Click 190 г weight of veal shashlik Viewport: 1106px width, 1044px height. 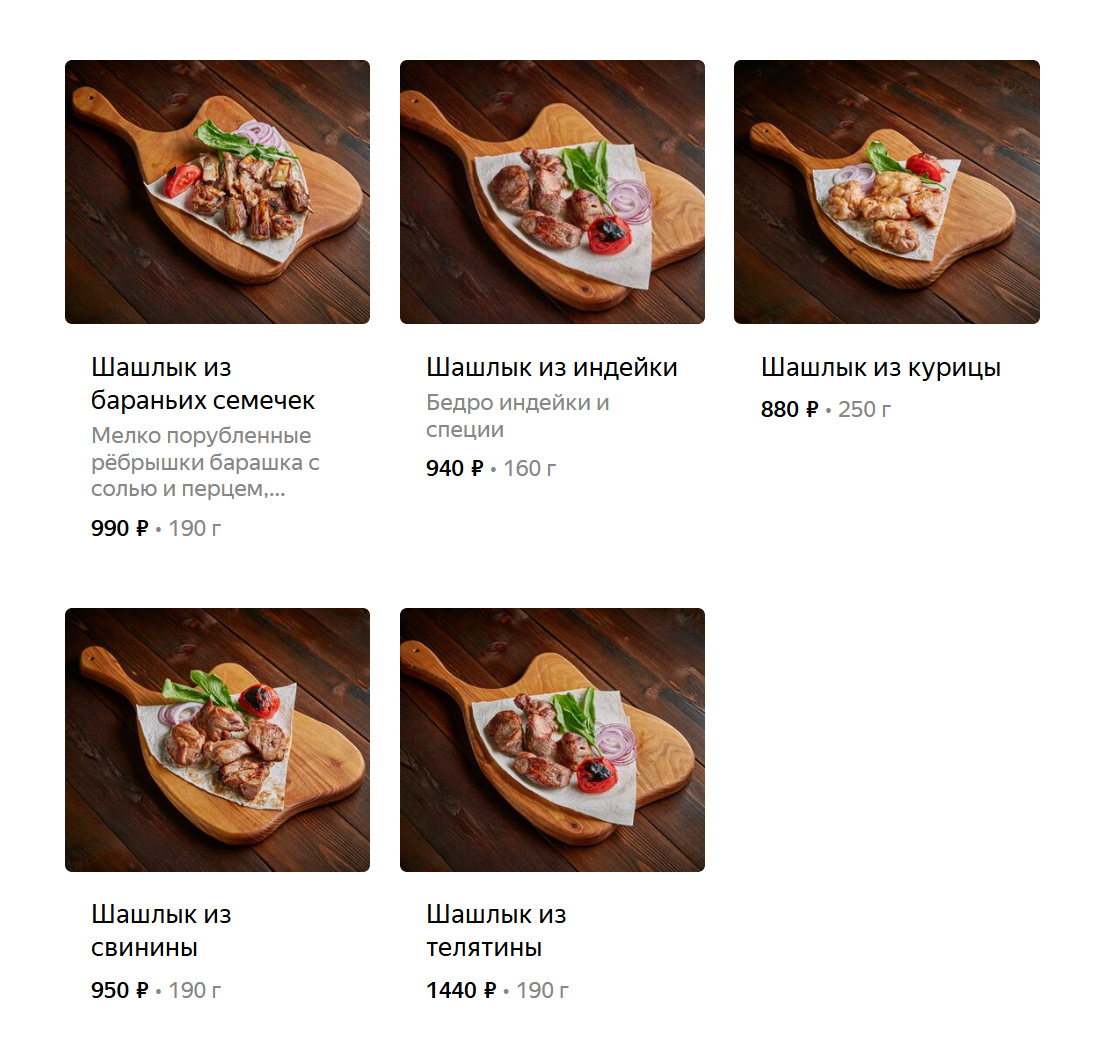tap(542, 990)
